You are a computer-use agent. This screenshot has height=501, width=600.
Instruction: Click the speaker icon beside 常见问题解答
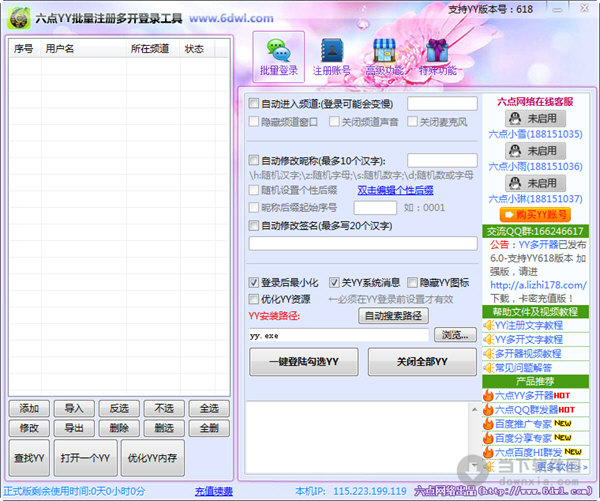(489, 368)
